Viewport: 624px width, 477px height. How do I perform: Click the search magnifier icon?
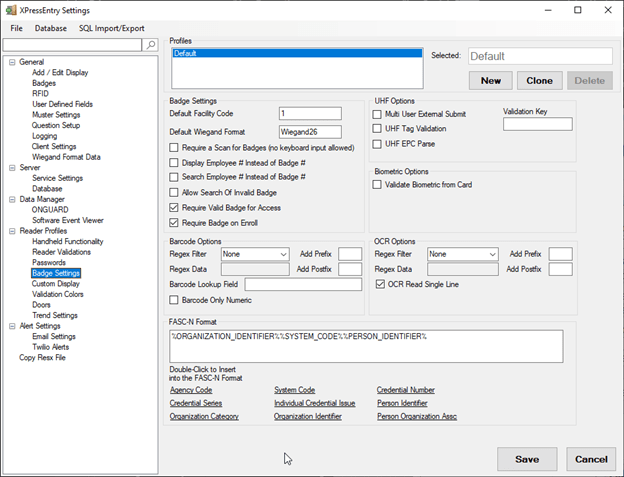coord(150,45)
